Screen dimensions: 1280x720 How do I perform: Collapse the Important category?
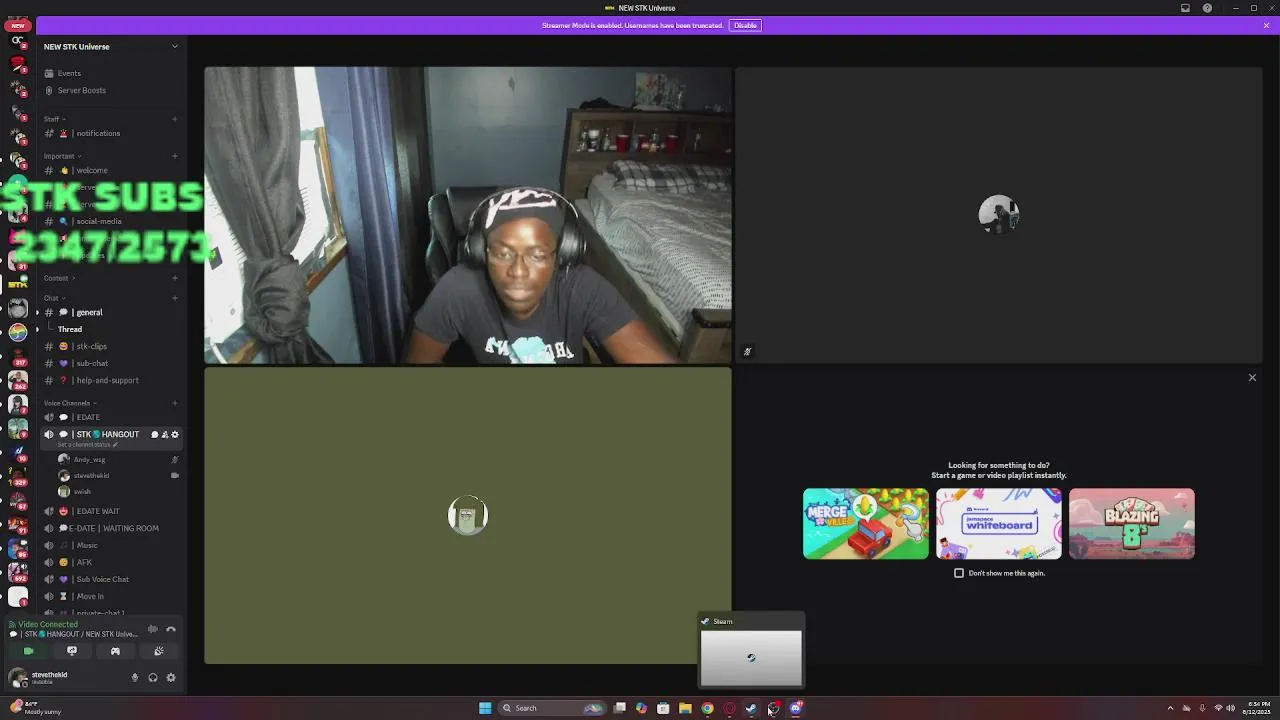(62, 156)
